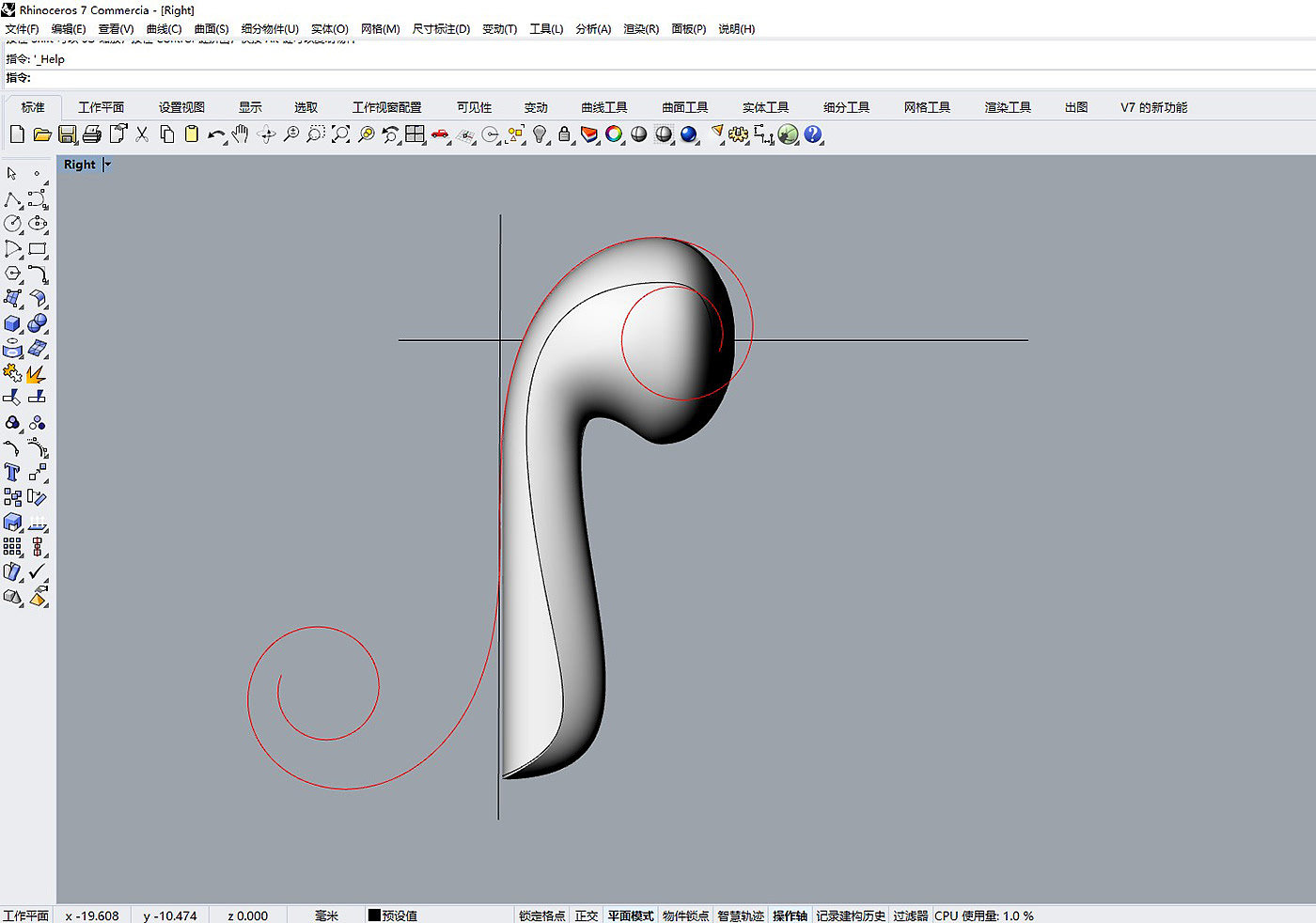Toggle 锁定格点 grid snap
The image size is (1316, 923).
tap(541, 915)
